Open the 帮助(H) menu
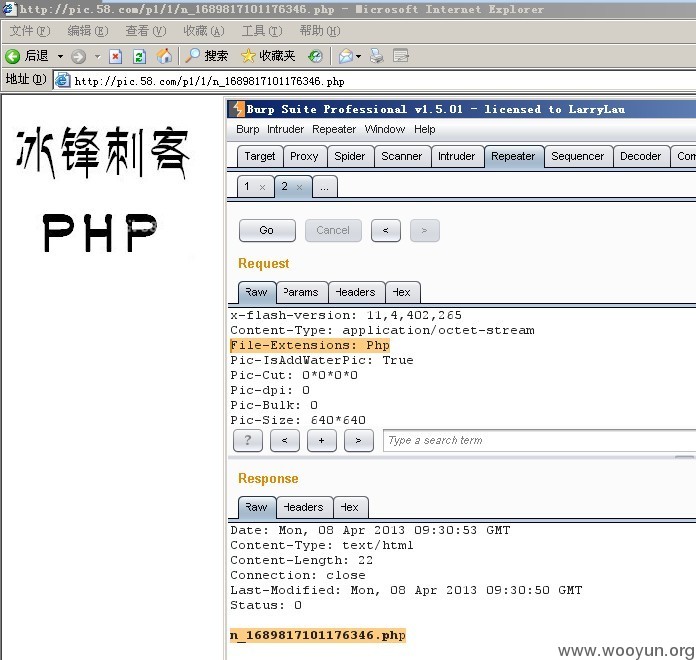Screen dimensions: 696x660 coord(320,31)
